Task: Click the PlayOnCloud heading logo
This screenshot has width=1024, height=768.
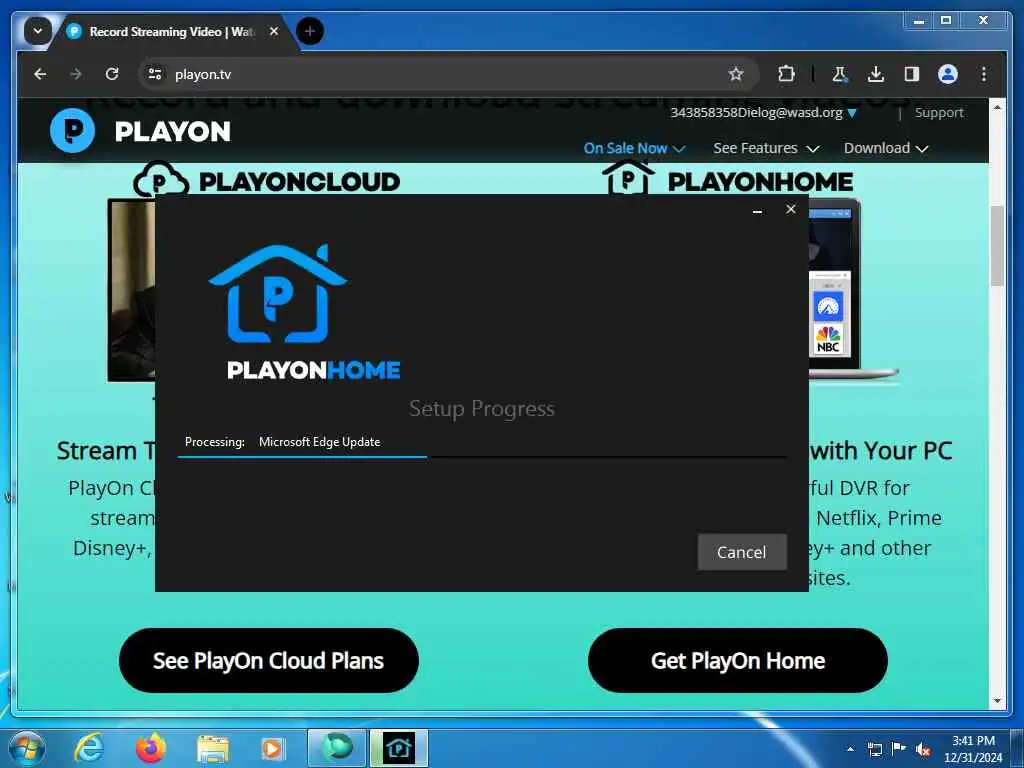Action: (x=266, y=180)
